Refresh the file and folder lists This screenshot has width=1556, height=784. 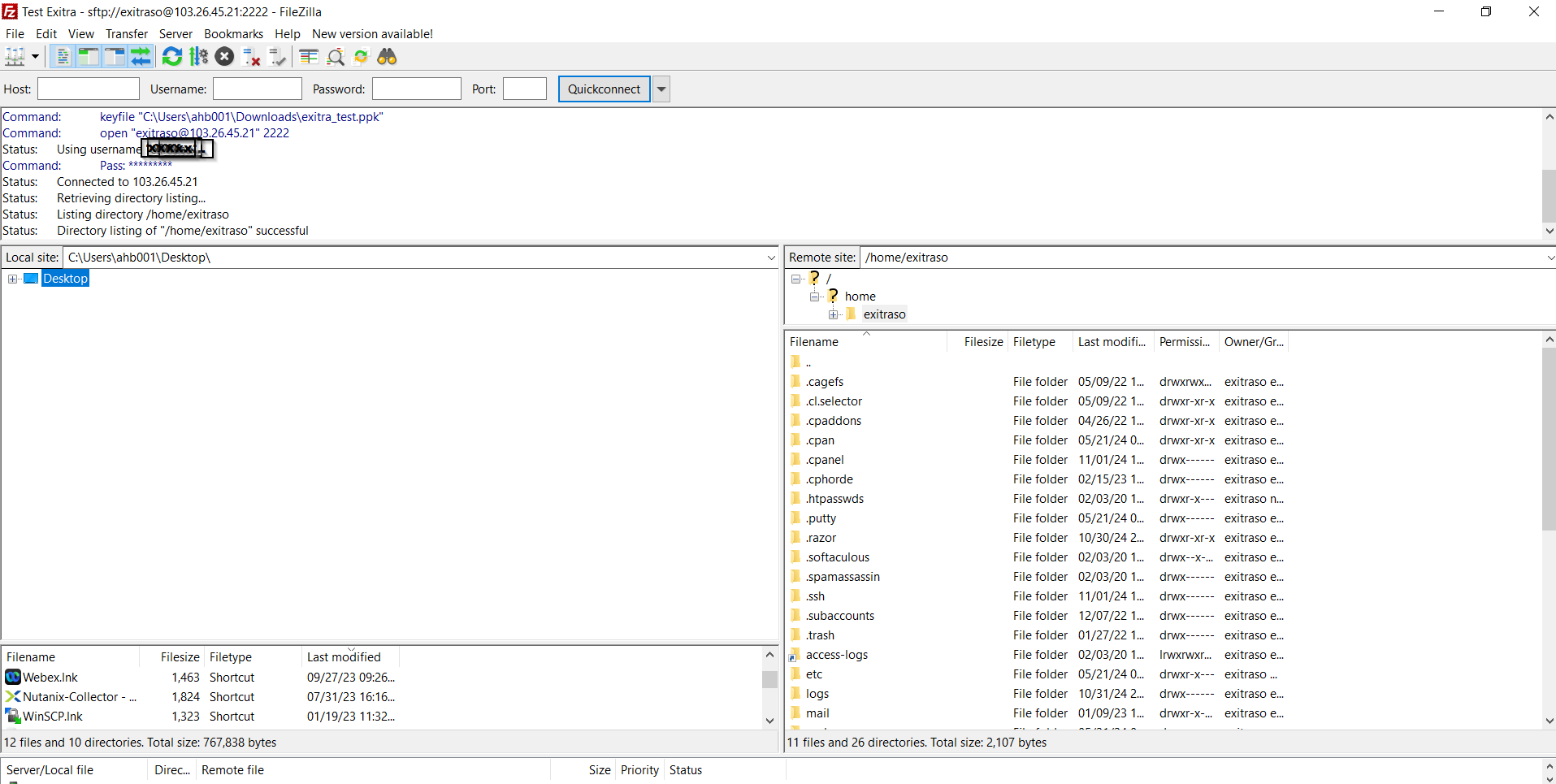(x=172, y=57)
